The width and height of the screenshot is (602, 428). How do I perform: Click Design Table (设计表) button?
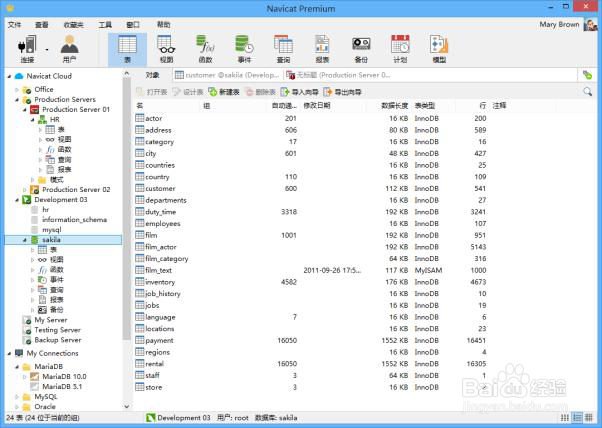coord(188,92)
